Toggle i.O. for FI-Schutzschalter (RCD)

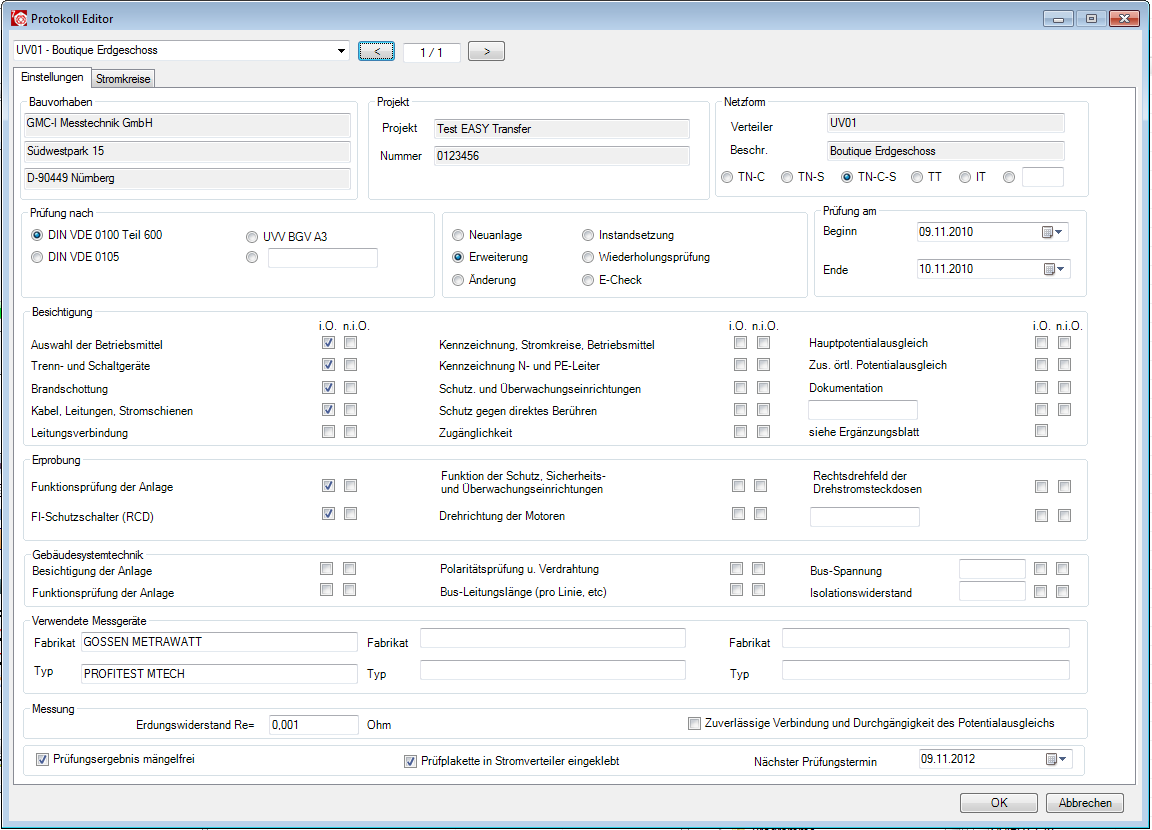[328, 513]
